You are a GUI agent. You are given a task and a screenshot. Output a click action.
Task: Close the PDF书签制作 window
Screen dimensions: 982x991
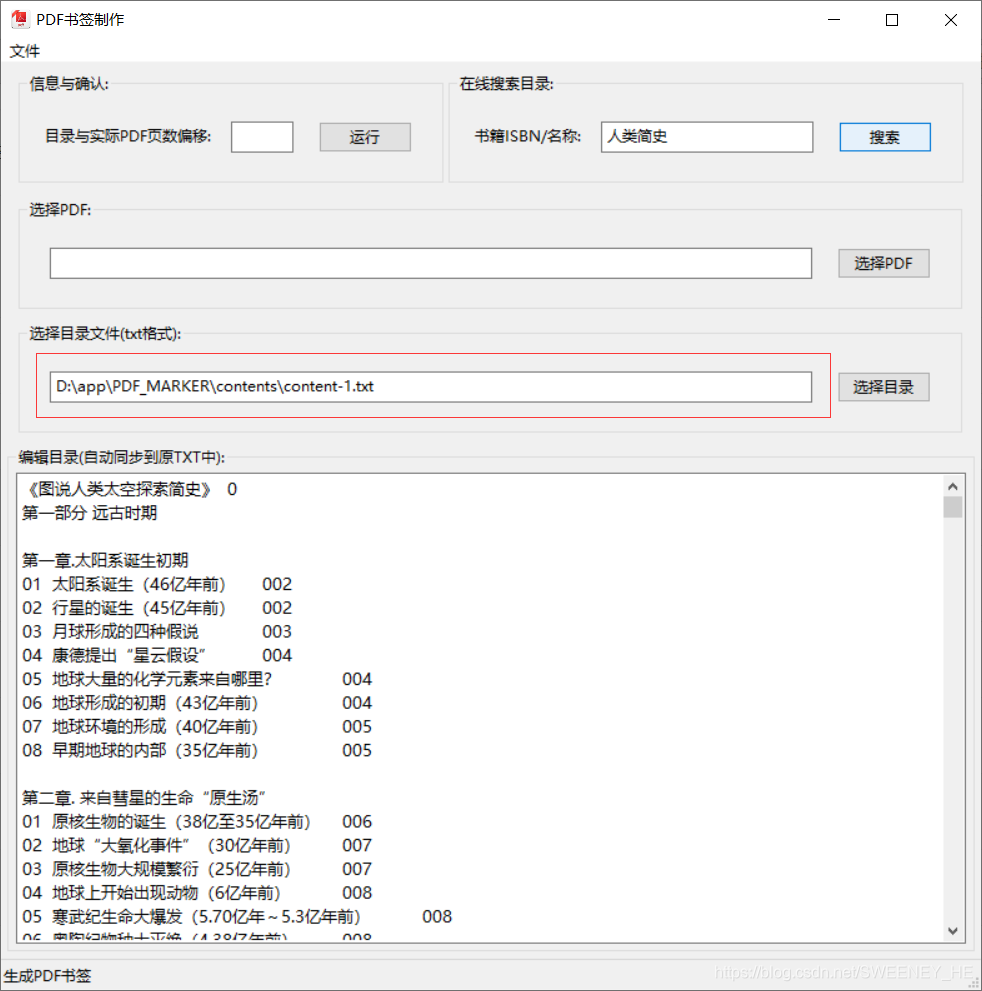(950, 20)
